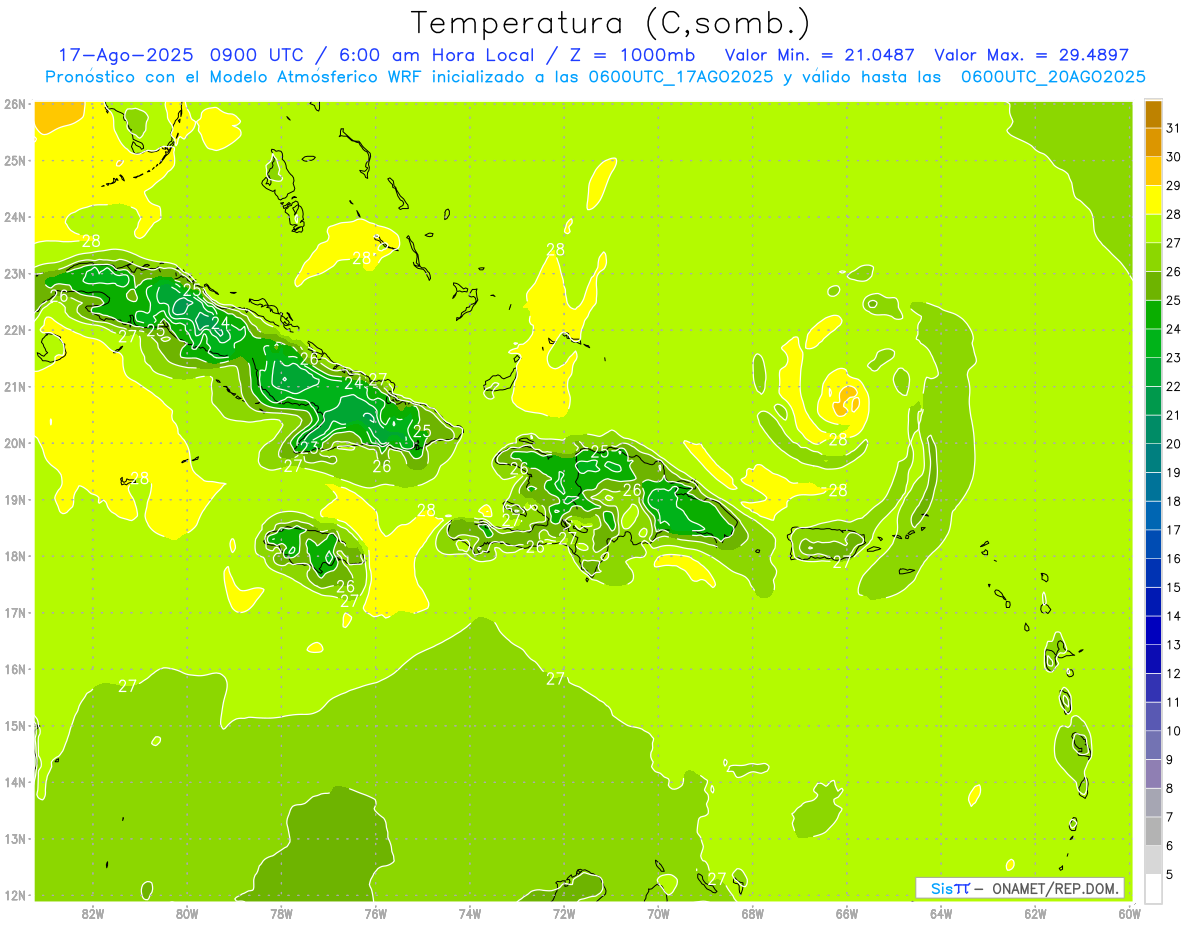Viewport: 1200px width, 927px height.
Task: Click legend scale label "5"
Action: (x=1170, y=874)
